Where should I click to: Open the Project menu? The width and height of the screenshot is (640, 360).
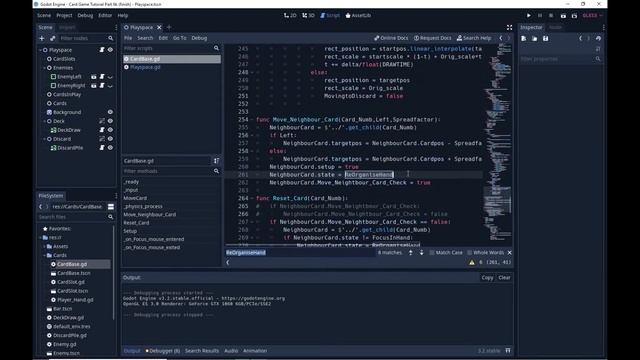coord(64,16)
